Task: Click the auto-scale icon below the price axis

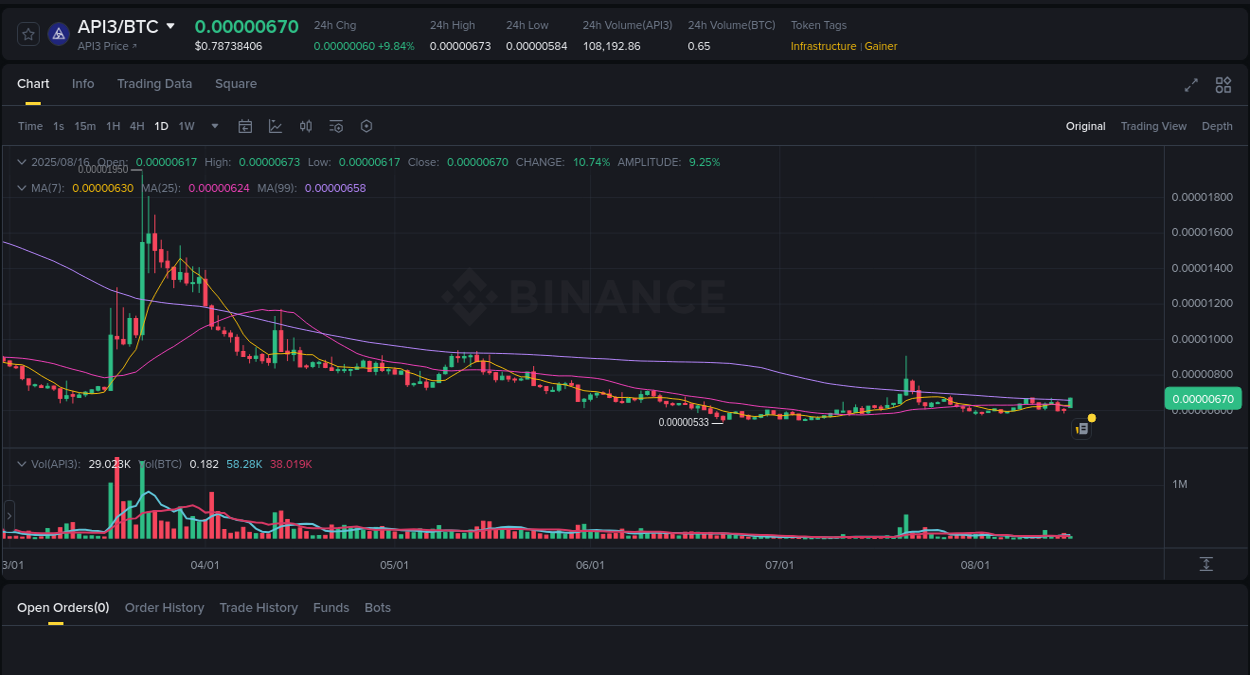Action: click(1205, 564)
